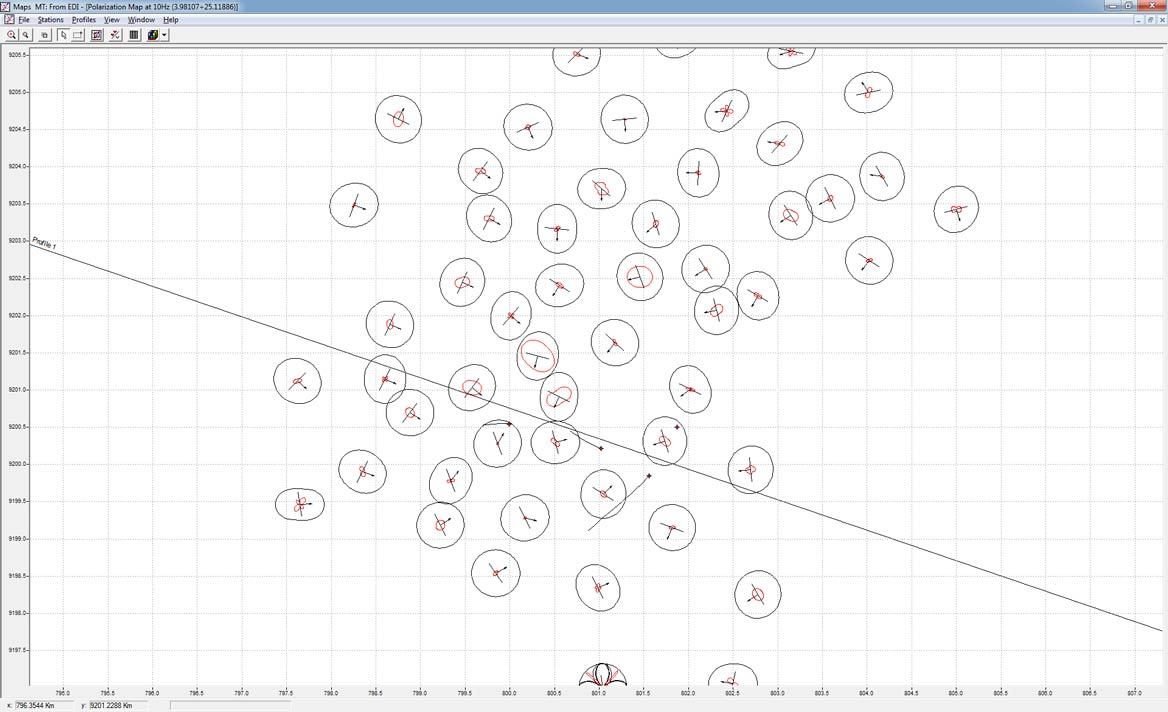Open the View menu
Image resolution: width=1168 pixels, height=712 pixels.
coord(111,19)
